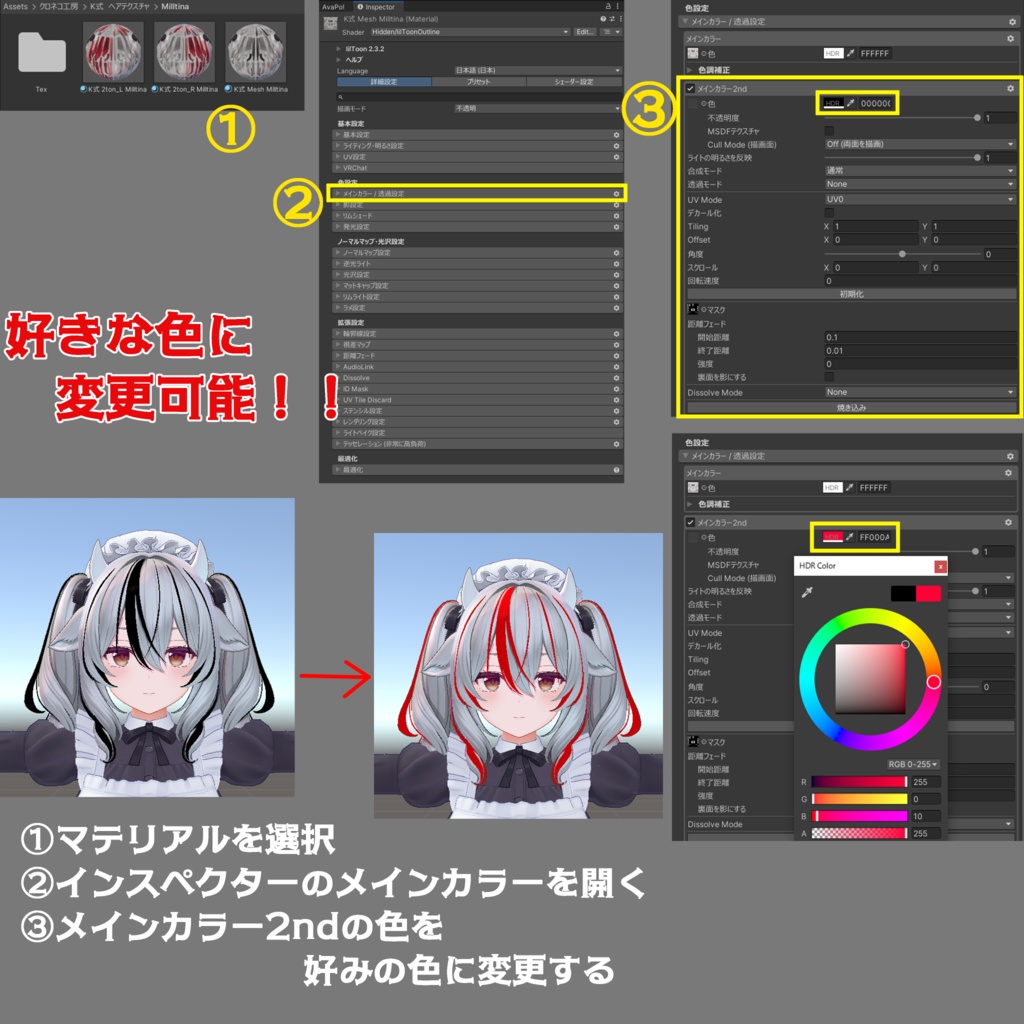Click gear icon on 影設定 row
The height and width of the screenshot is (1024, 1024).
pyautogui.click(x=616, y=205)
